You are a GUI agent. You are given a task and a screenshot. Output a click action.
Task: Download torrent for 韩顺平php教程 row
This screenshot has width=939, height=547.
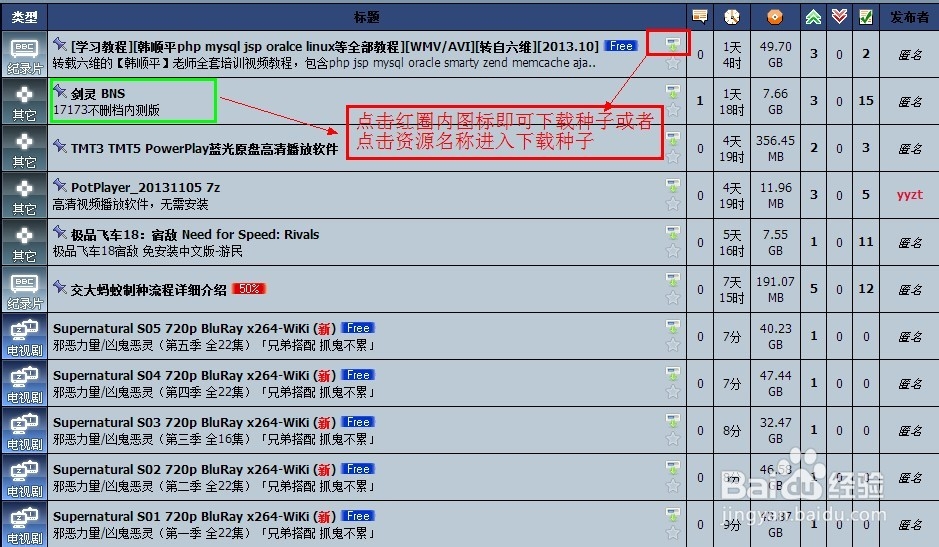tap(673, 45)
